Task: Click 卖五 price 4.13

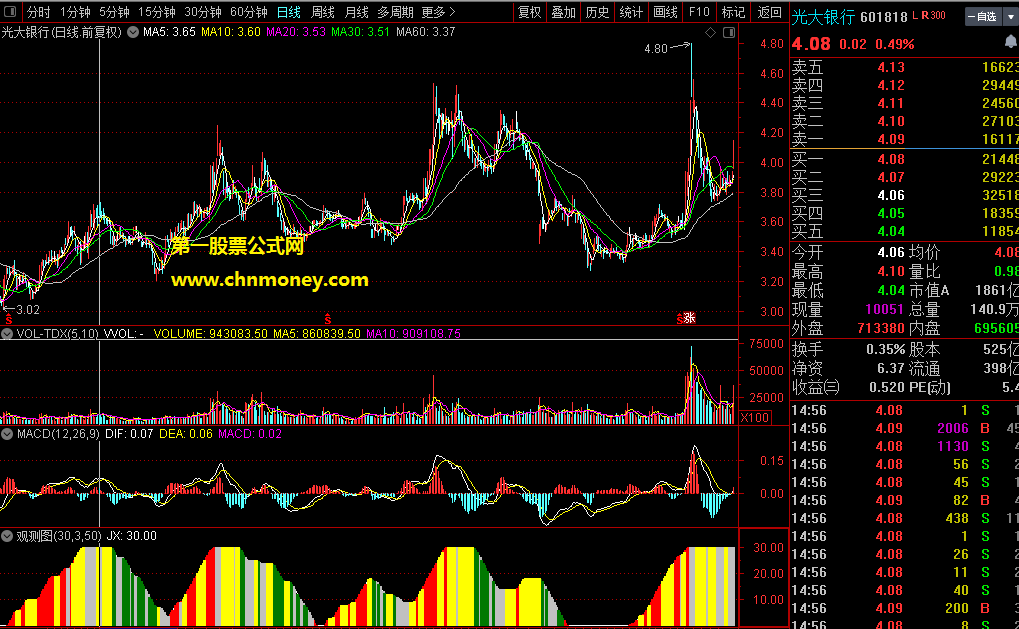Action: click(890, 68)
